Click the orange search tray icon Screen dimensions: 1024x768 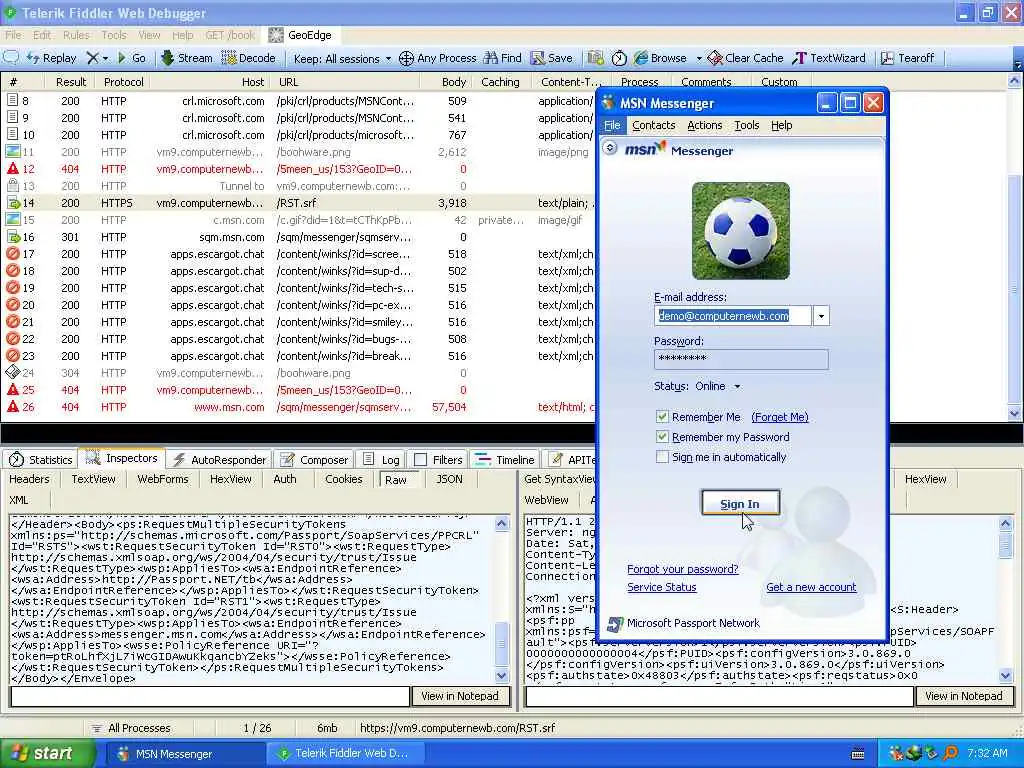pos(950,753)
